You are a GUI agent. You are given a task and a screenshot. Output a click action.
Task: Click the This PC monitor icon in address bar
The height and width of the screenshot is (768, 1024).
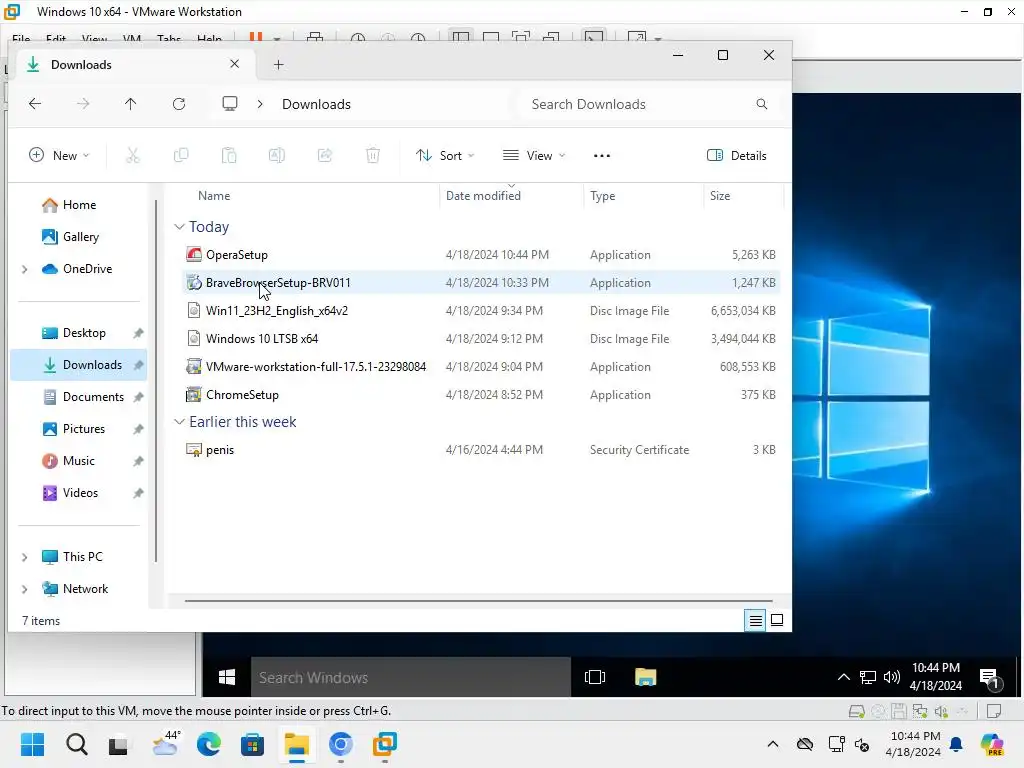(x=230, y=104)
